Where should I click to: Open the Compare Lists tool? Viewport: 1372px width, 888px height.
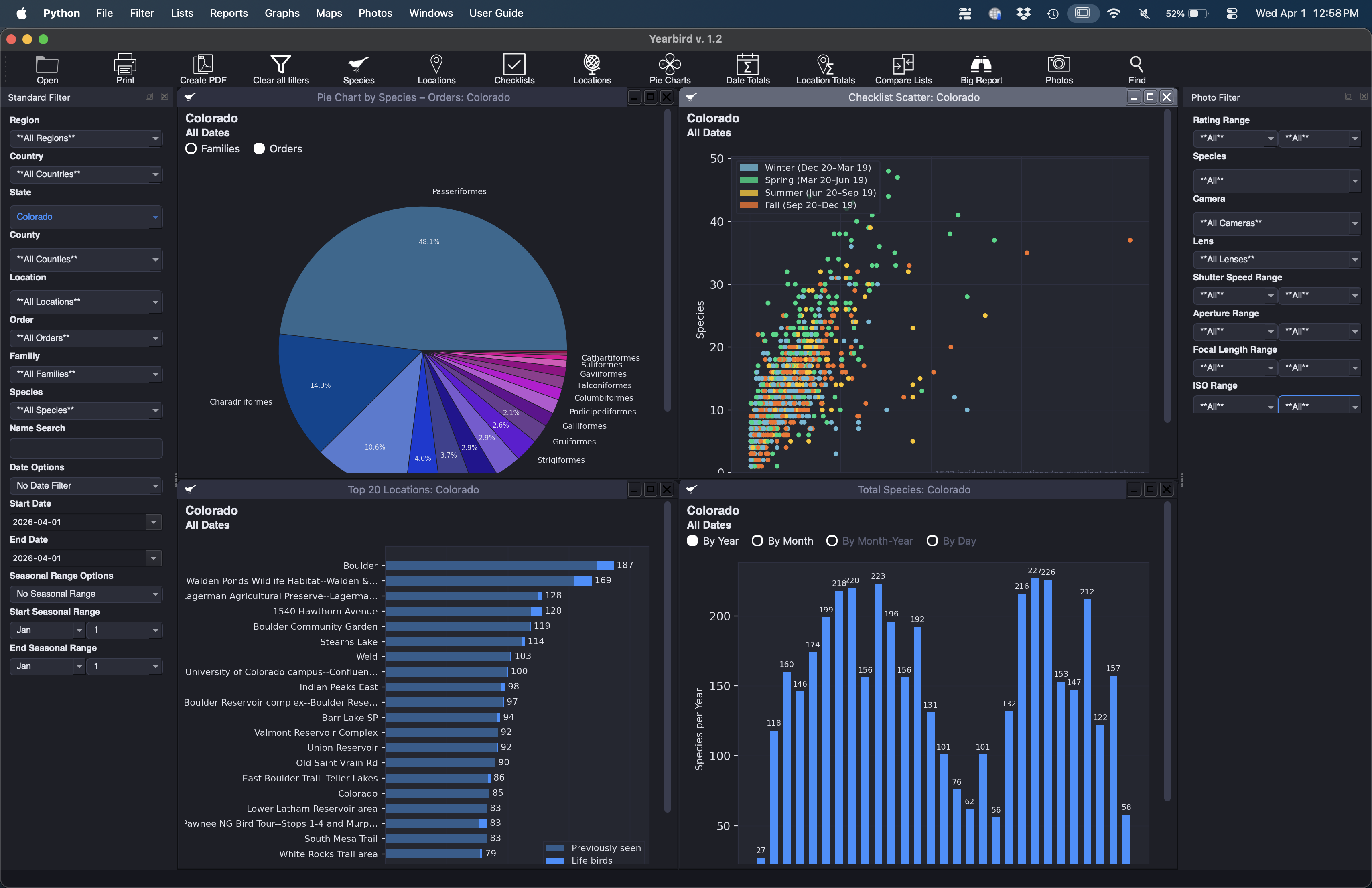[x=903, y=65]
